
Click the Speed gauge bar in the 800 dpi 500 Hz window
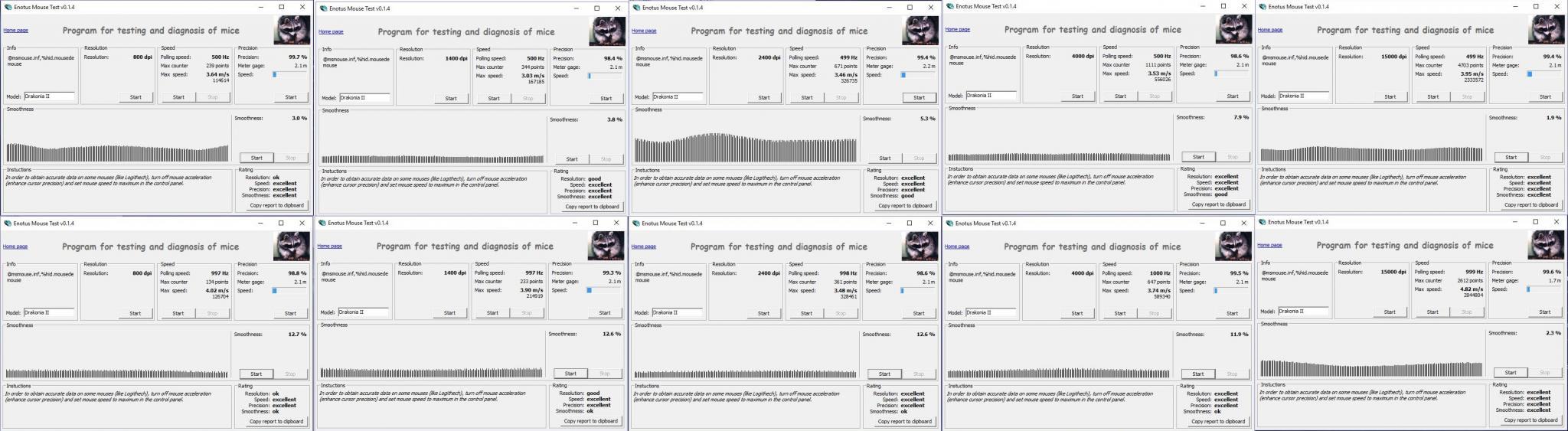(288, 75)
